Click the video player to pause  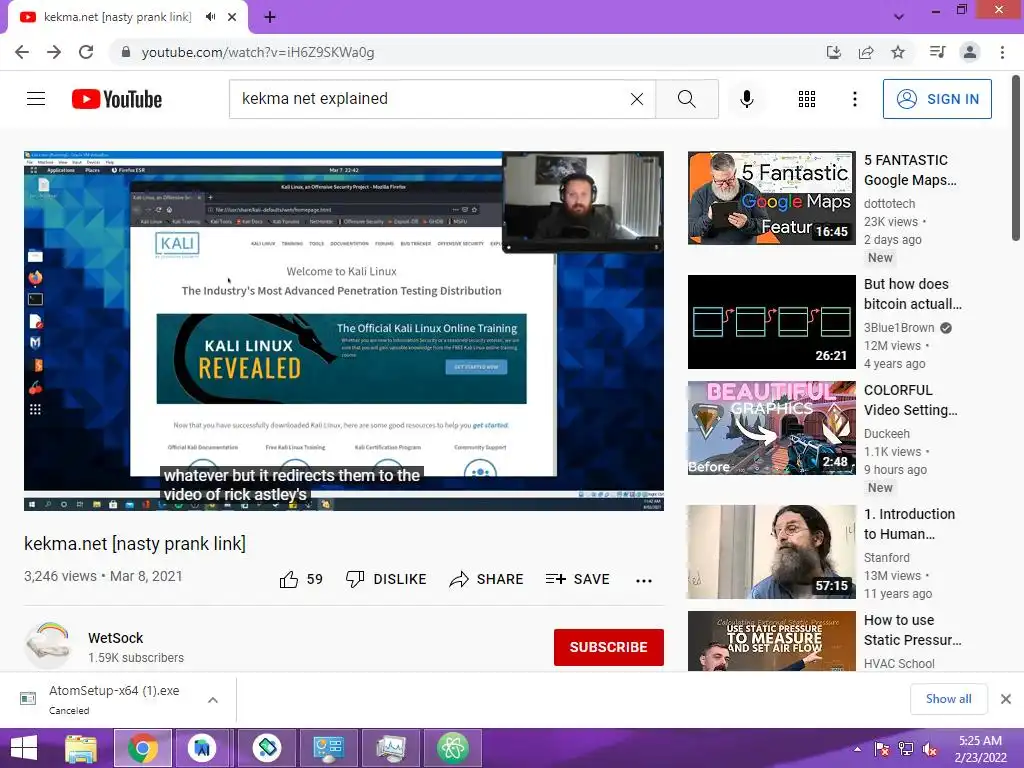[x=344, y=330]
